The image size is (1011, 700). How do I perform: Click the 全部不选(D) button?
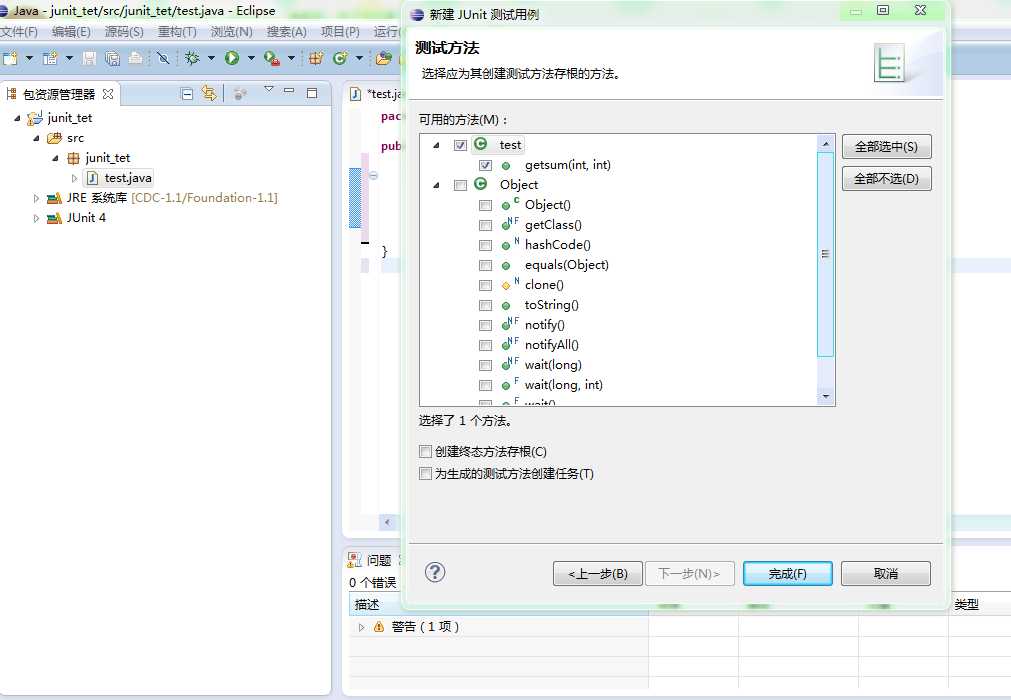point(886,179)
